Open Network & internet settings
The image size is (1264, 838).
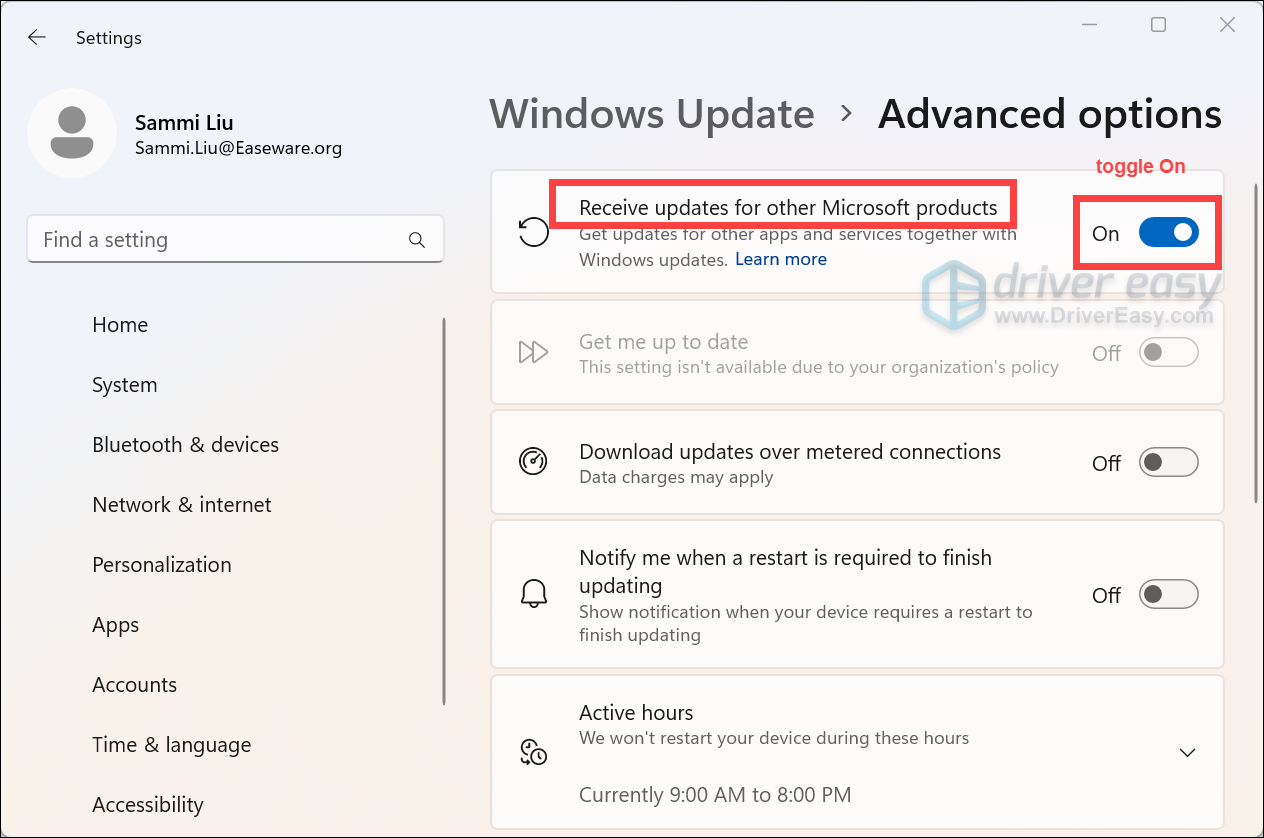point(182,505)
